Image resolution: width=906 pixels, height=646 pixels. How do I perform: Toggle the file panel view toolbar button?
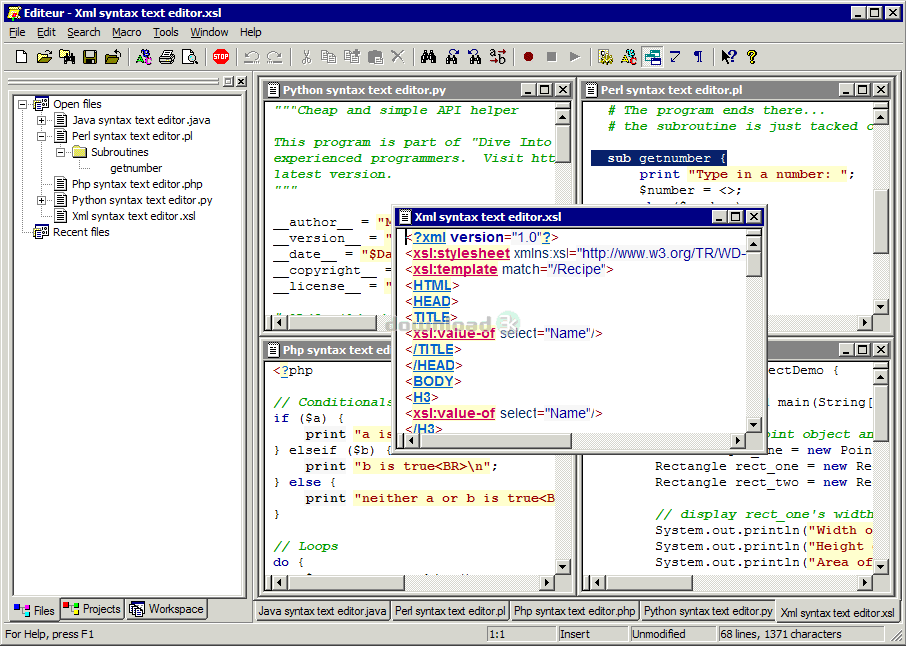652,57
